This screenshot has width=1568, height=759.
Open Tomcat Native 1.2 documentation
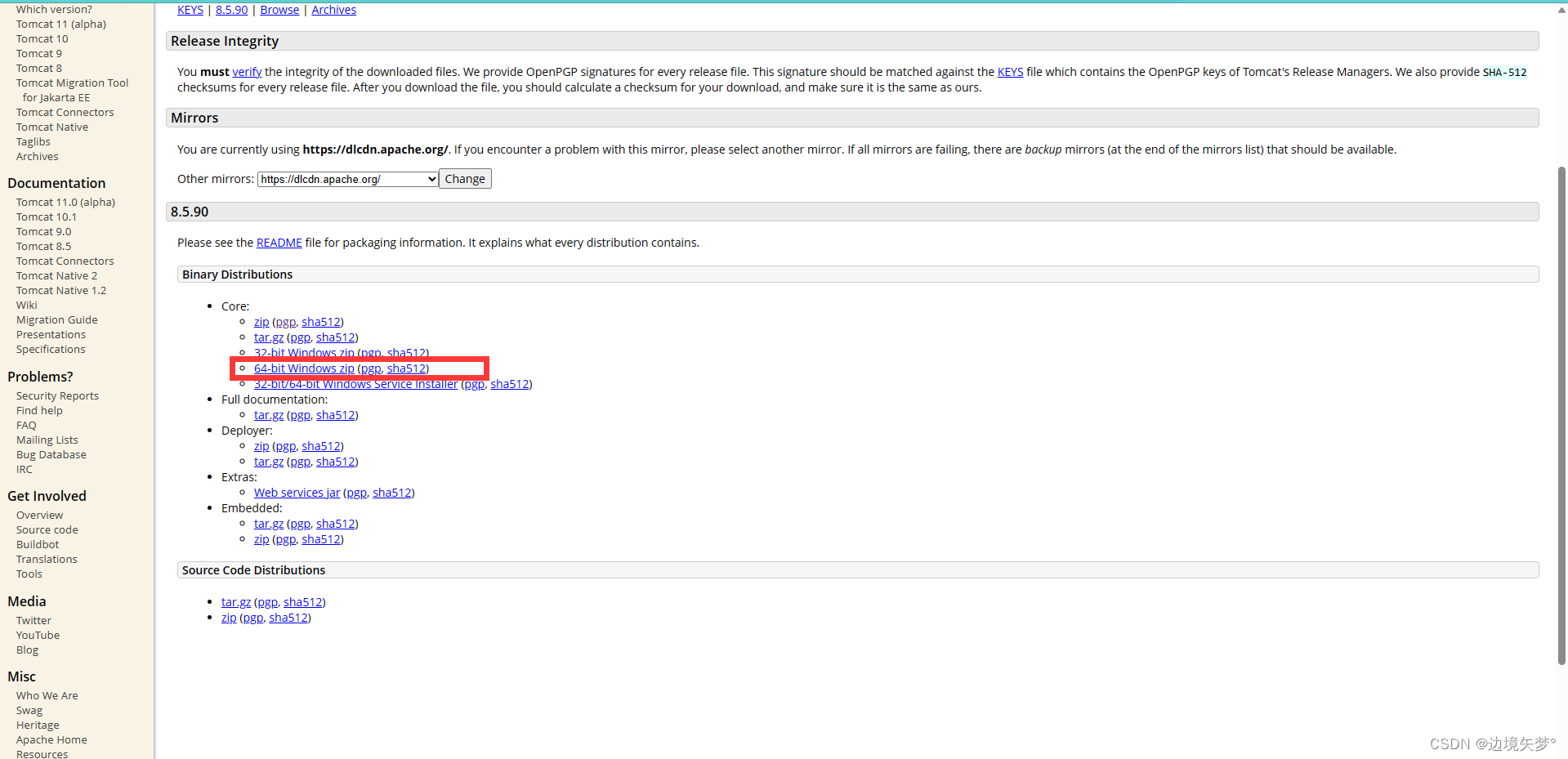coord(61,291)
